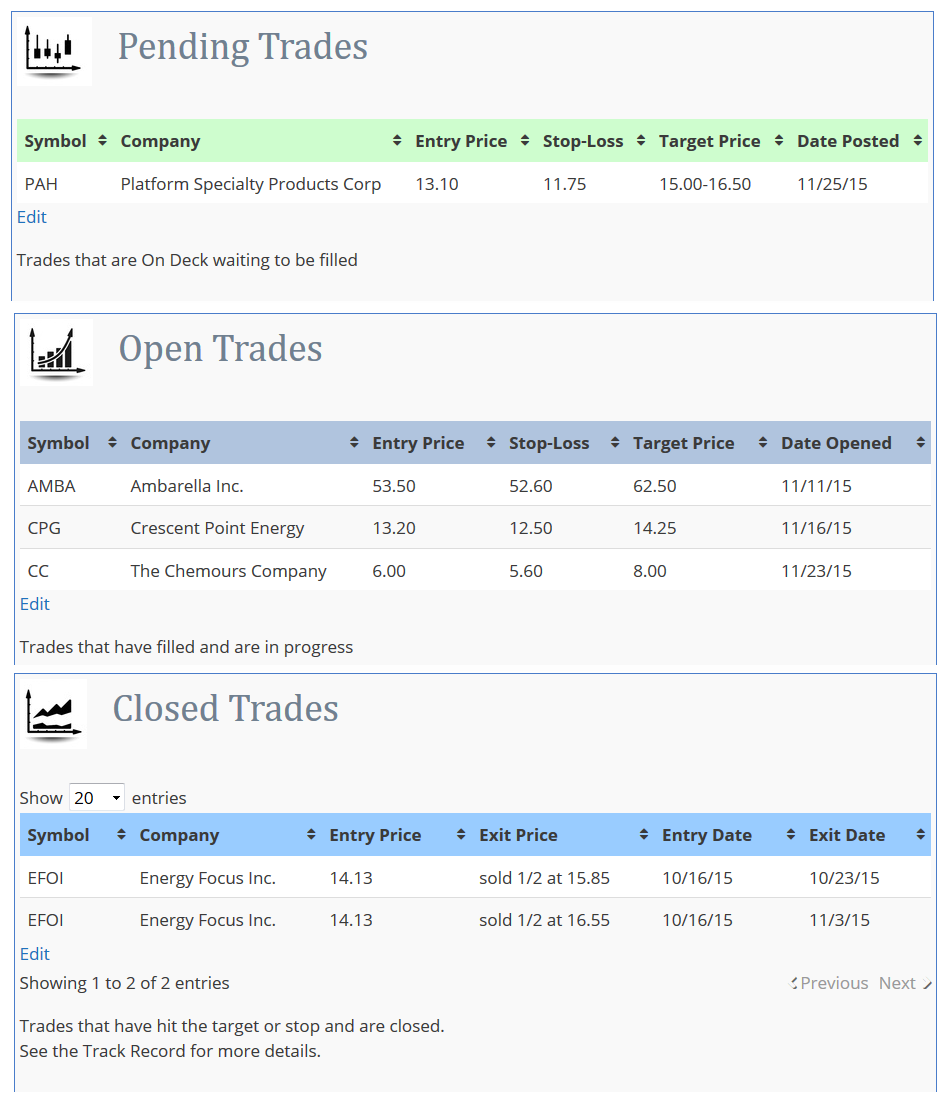Screen dimensions: 947x1095
Task: Open the Show entries dropdown
Action: pyautogui.click(x=96, y=797)
